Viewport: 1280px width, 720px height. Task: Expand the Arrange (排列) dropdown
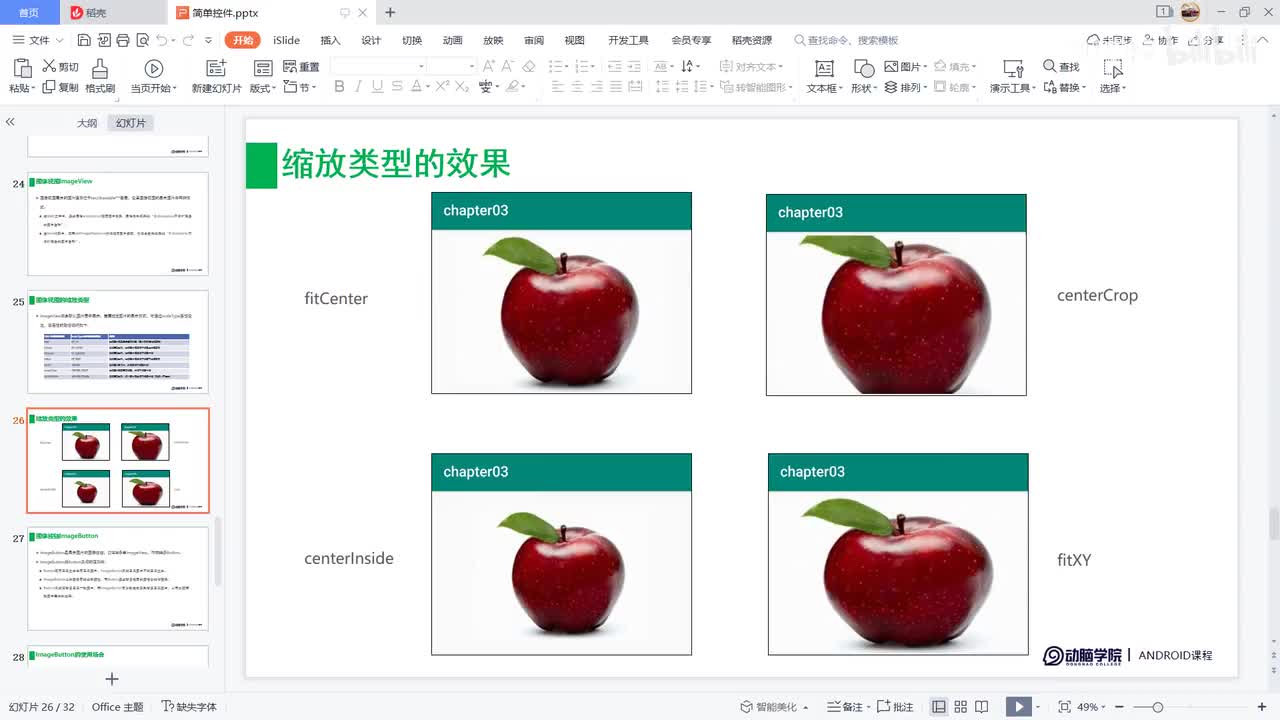coord(926,89)
